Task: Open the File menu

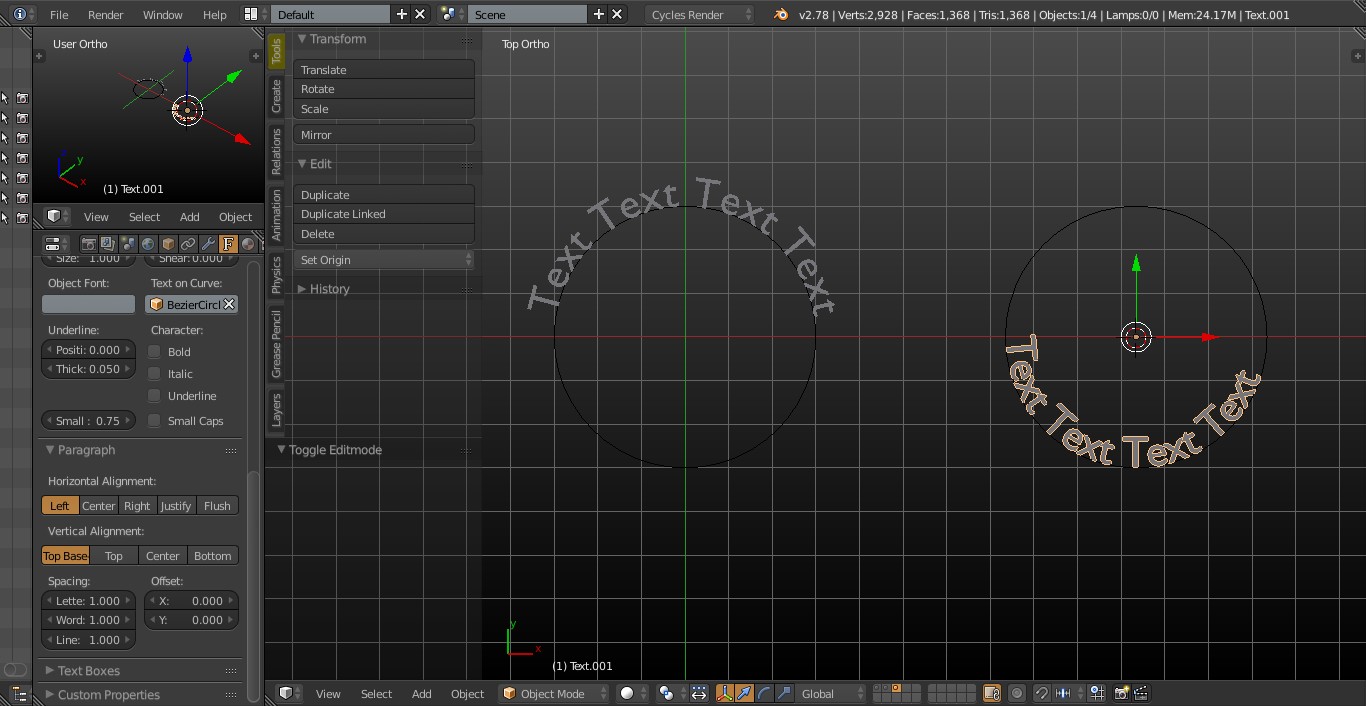Action: 59,14
